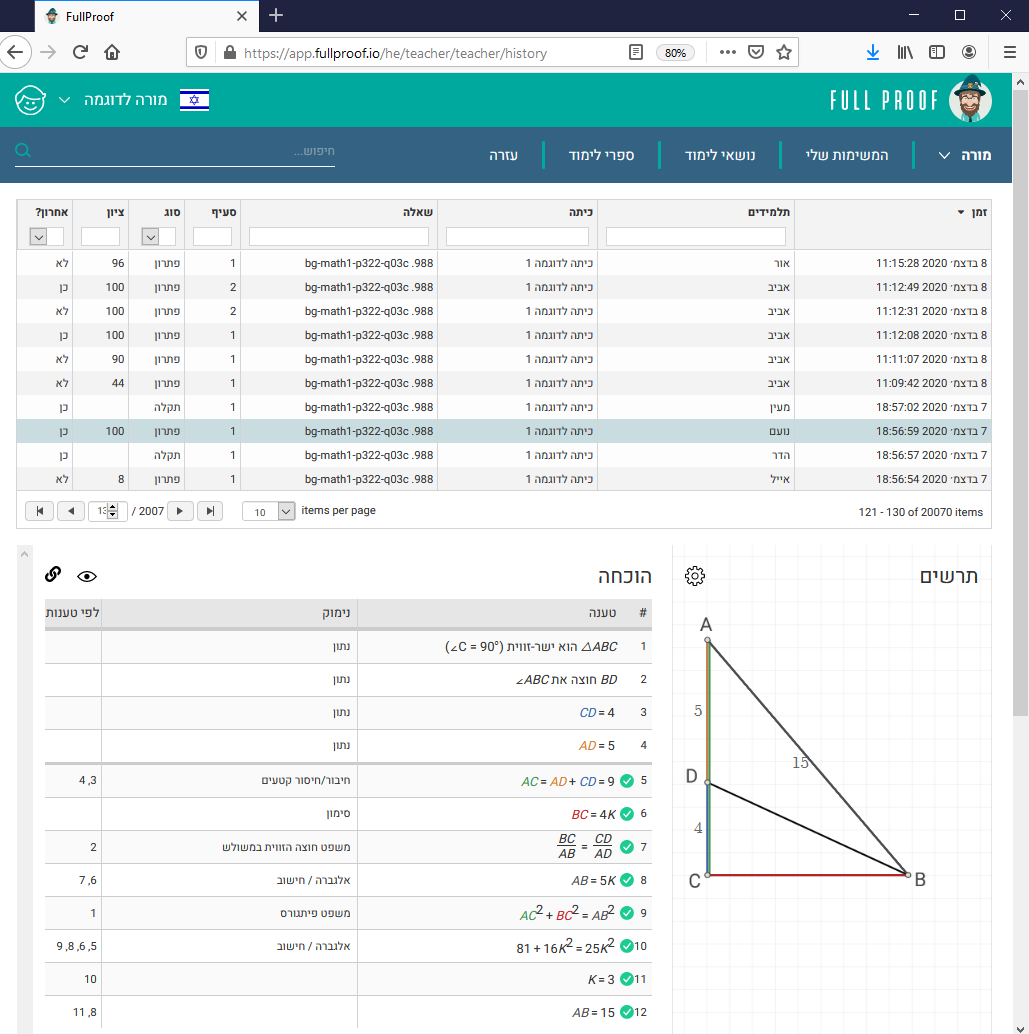Open the ספרי לימוד menu item
The width and height of the screenshot is (1029, 1034).
[x=601, y=156]
